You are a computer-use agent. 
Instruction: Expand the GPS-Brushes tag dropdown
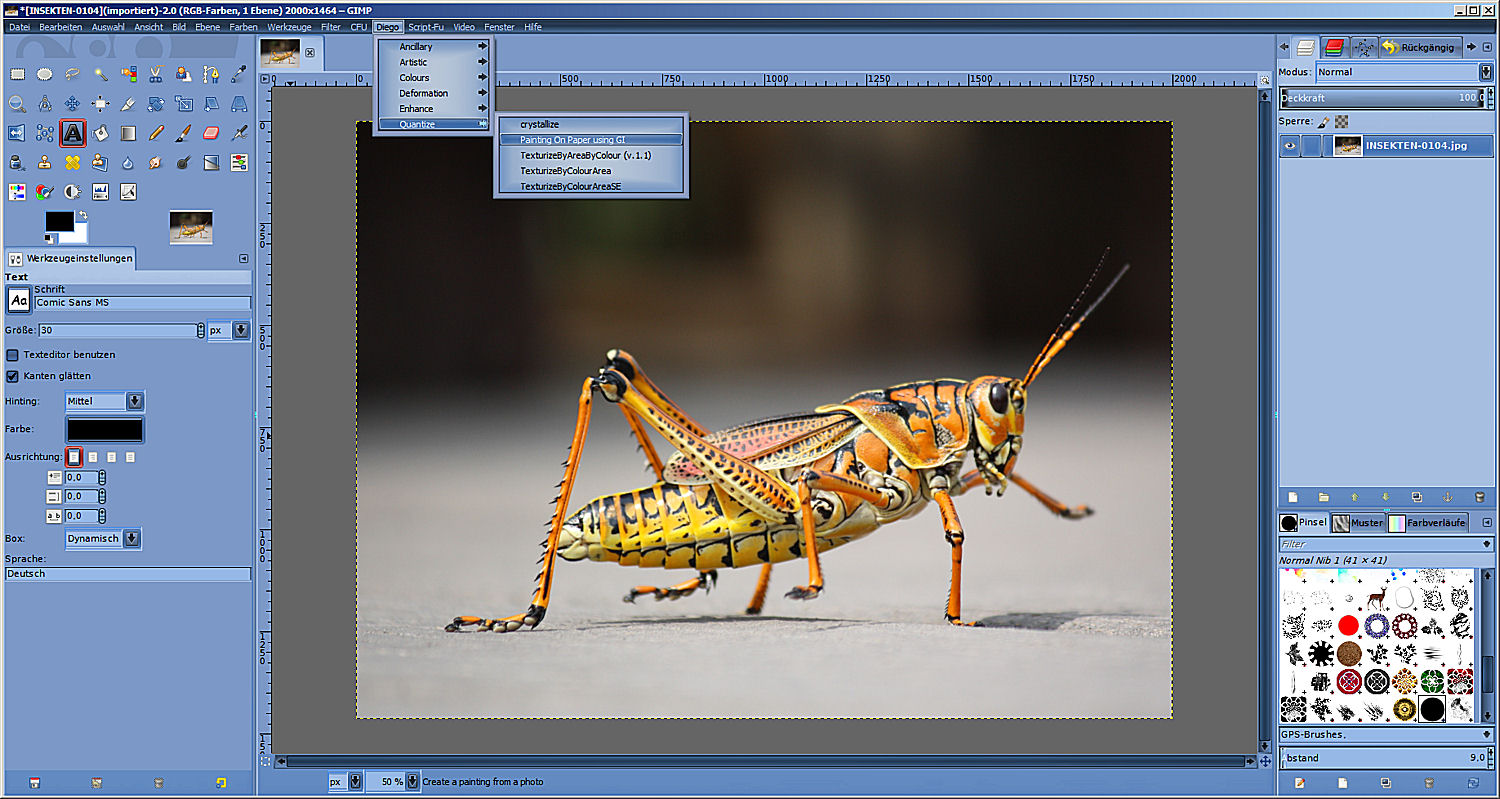coord(1487,735)
